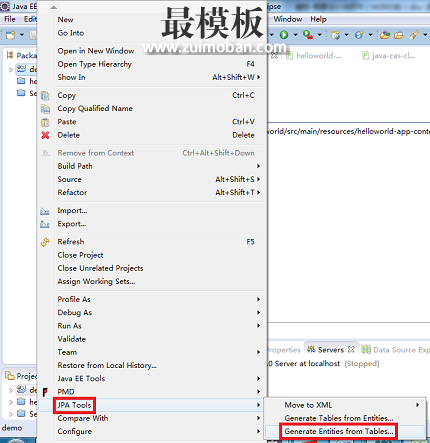430x443 pixels.
Task: Expand the Build Path submenu arrow
Action: (x=258, y=166)
